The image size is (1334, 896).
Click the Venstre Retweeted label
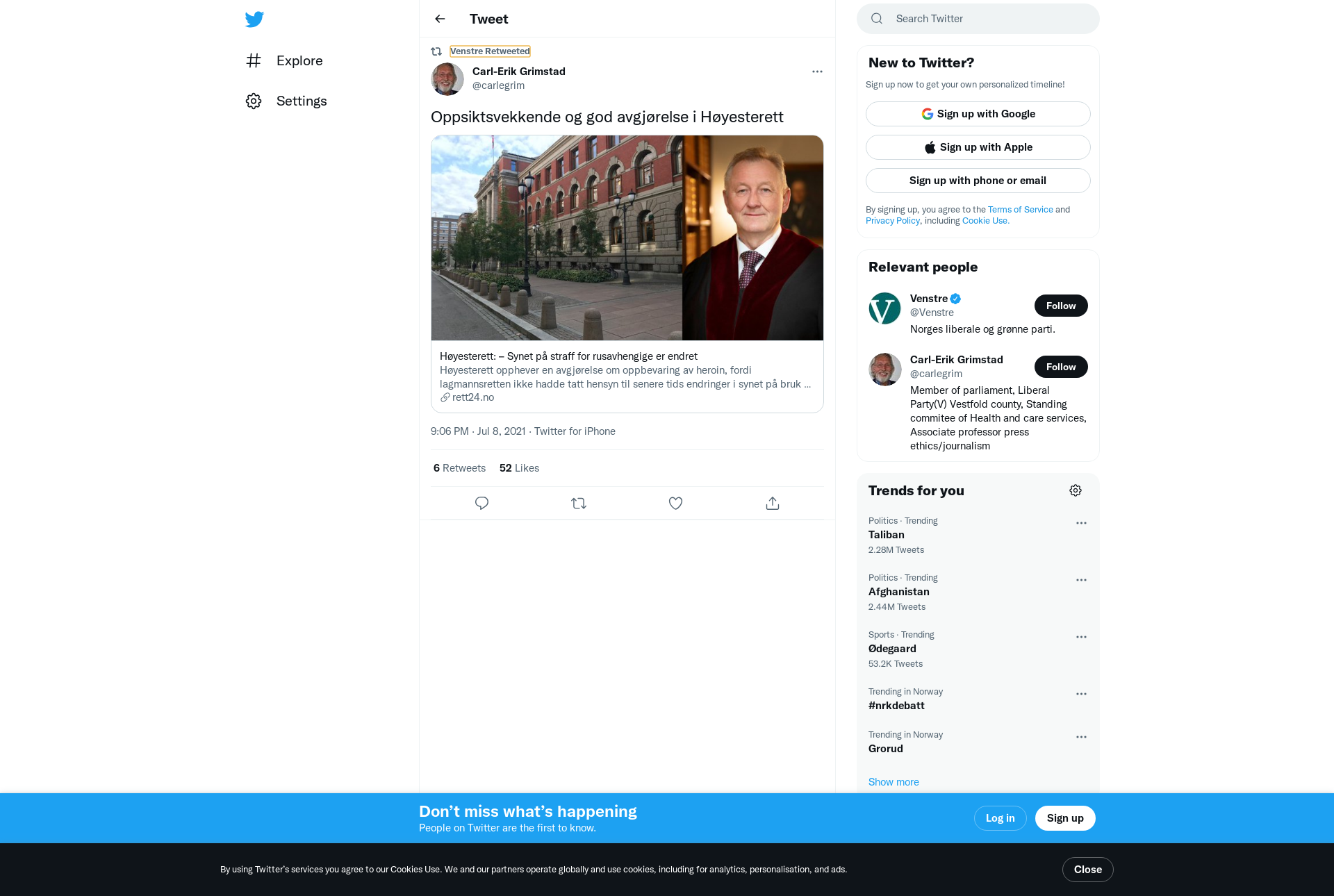(x=490, y=51)
